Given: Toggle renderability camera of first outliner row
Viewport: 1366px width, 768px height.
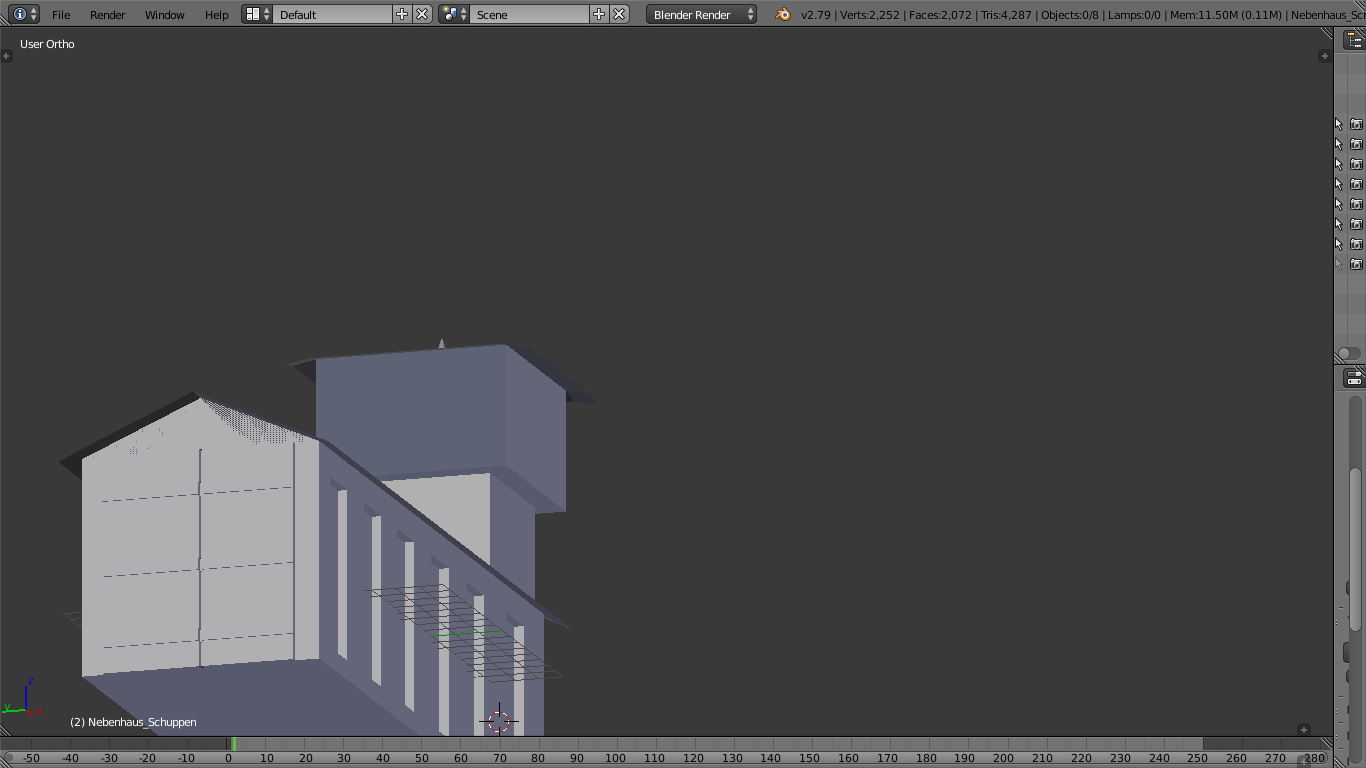Looking at the screenshot, I should (1356, 124).
